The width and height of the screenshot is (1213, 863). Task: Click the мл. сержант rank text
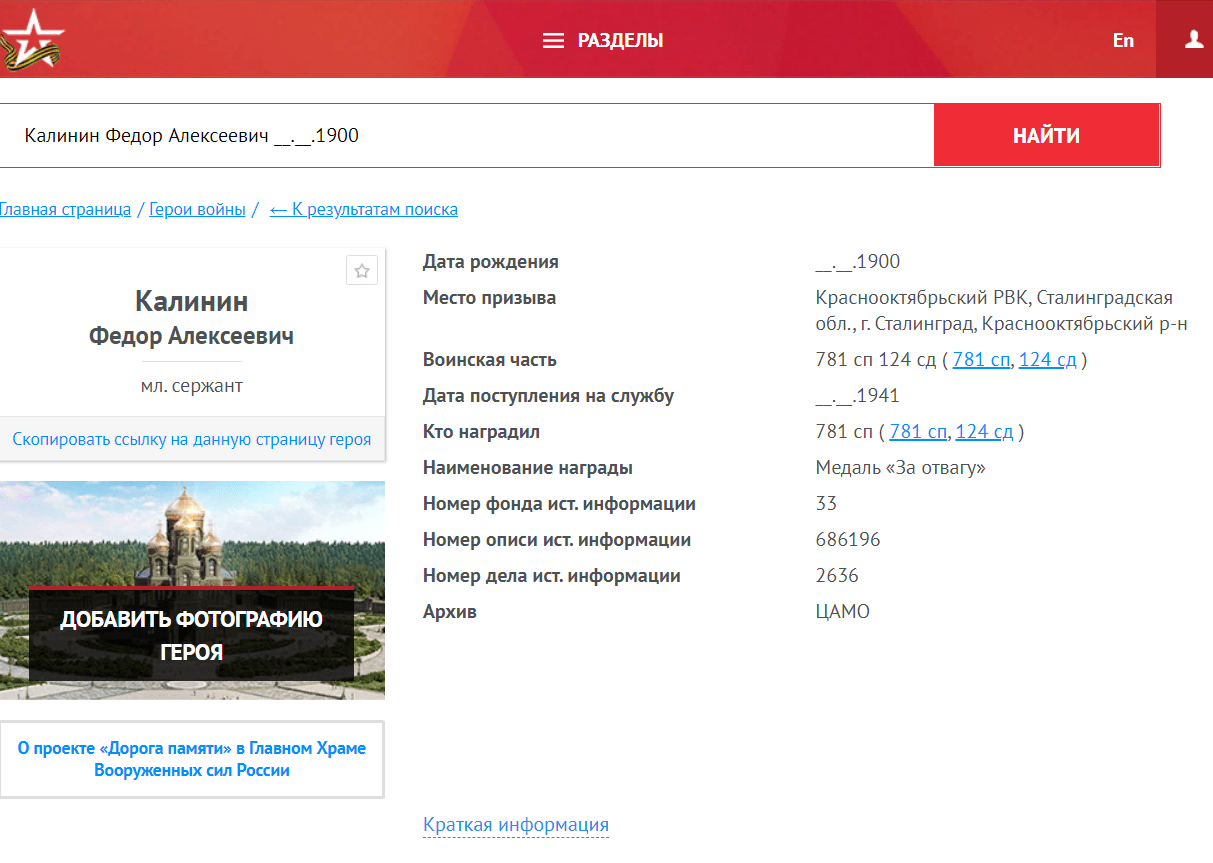[x=192, y=385]
